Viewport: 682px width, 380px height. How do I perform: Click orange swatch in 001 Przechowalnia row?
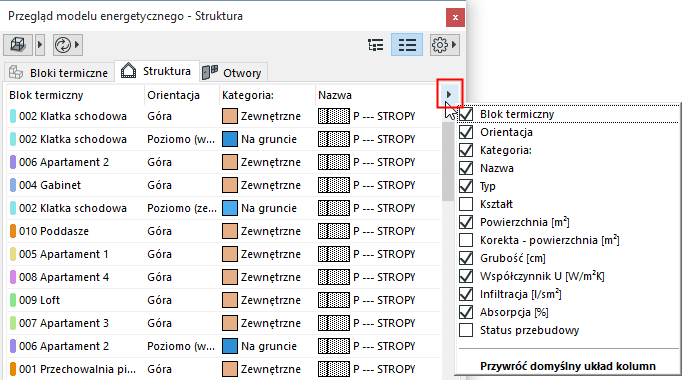tap(230, 369)
